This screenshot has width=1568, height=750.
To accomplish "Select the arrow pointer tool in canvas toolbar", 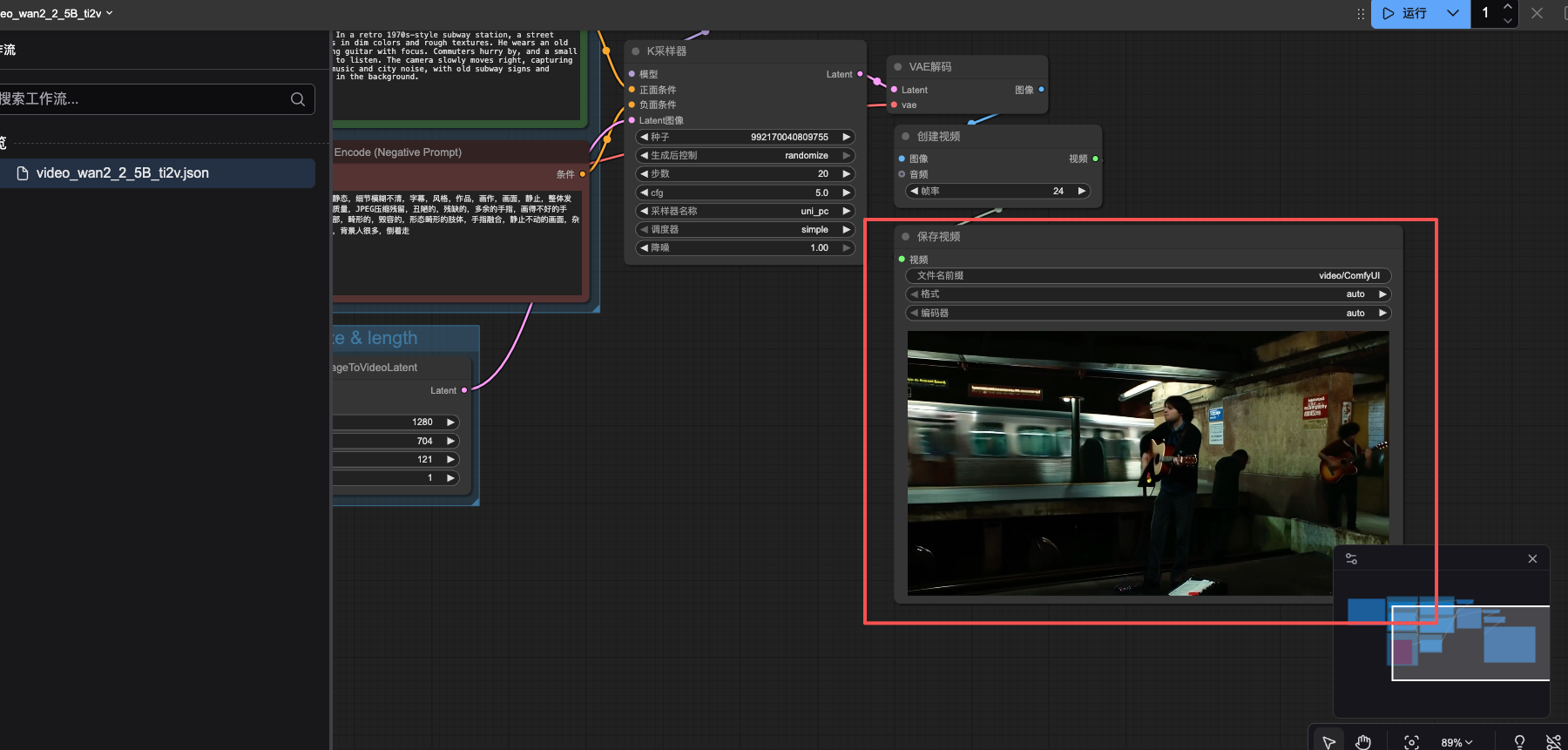I will [1328, 741].
